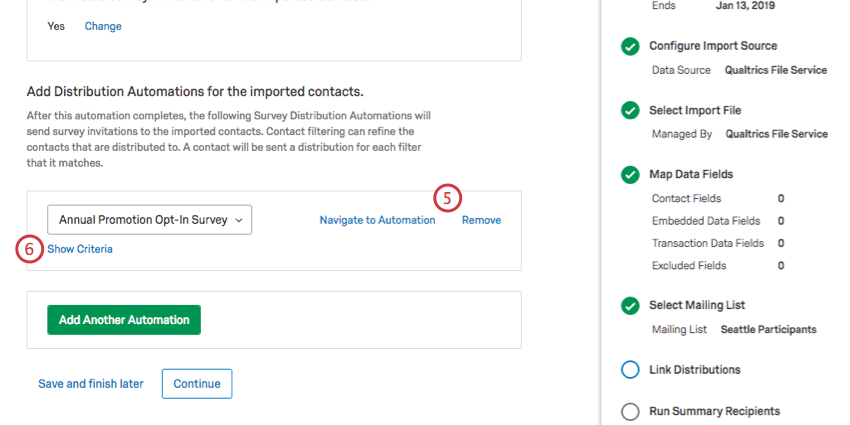Open the Run Summary Recipients step
This screenshot has width=850, height=425.
click(x=714, y=411)
